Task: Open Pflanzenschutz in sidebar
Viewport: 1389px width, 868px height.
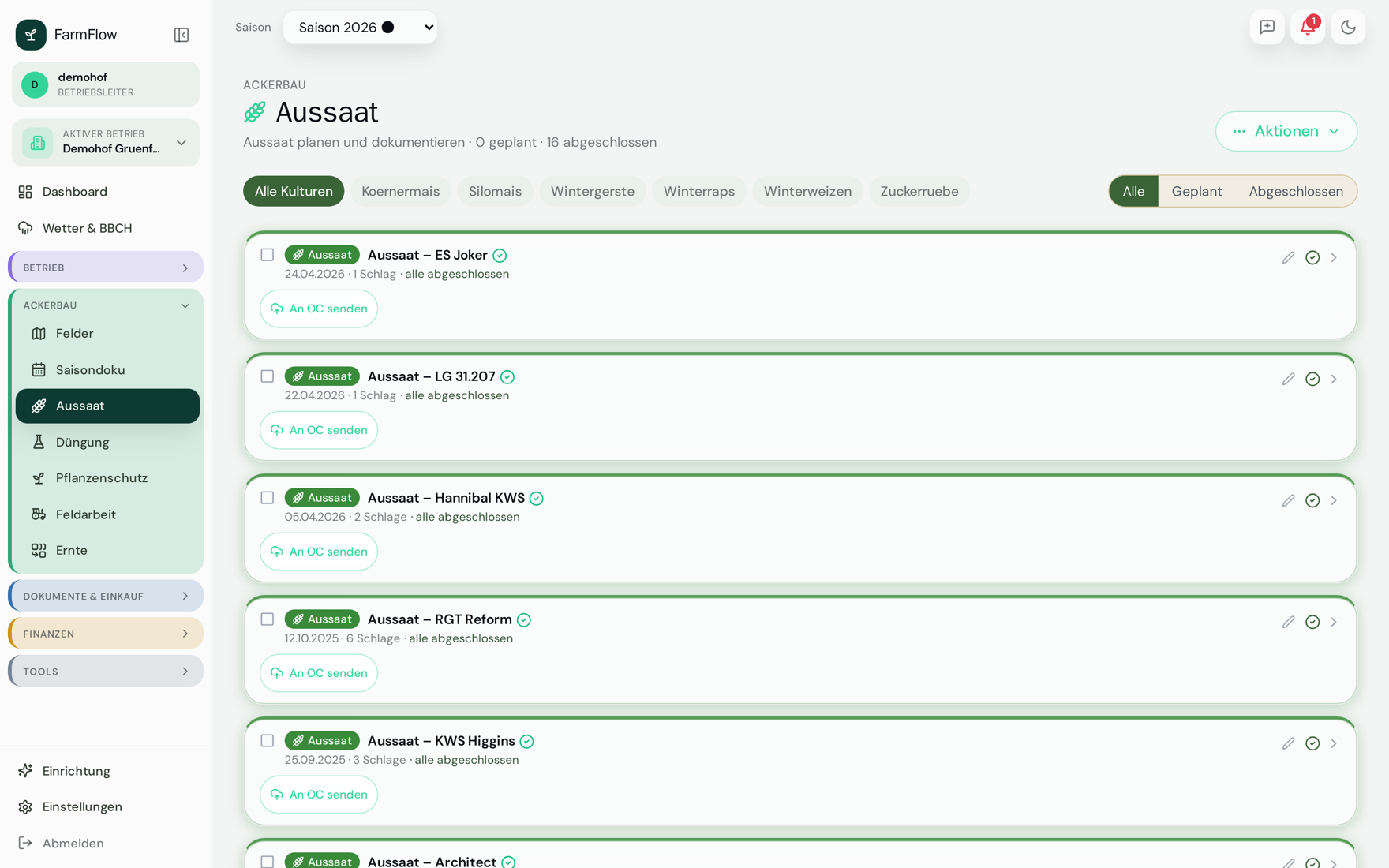Action: click(107, 478)
